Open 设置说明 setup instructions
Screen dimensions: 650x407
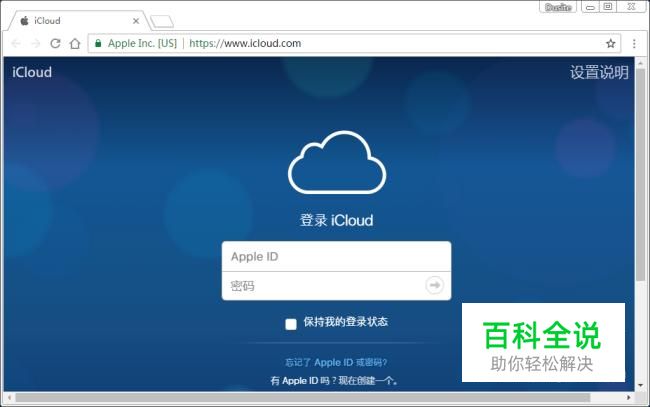[x=599, y=73]
